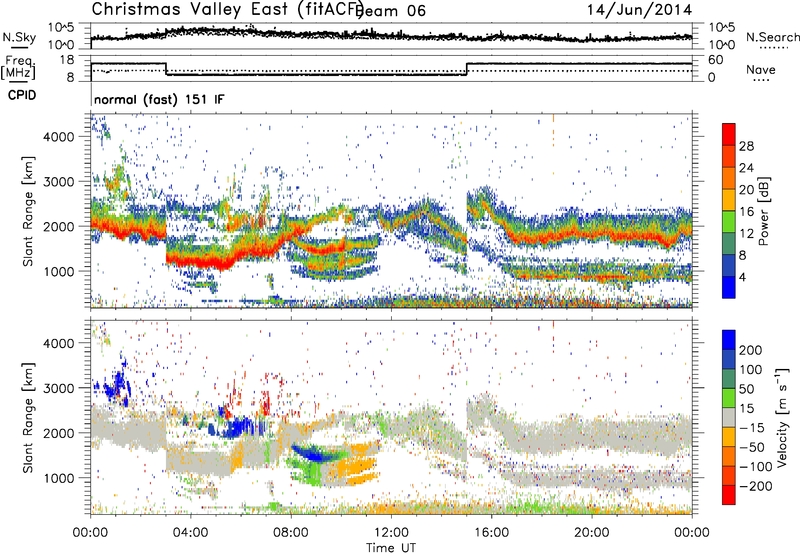Click the 'N.Search' legend label
This screenshot has height=554, width=800.
(772, 37)
